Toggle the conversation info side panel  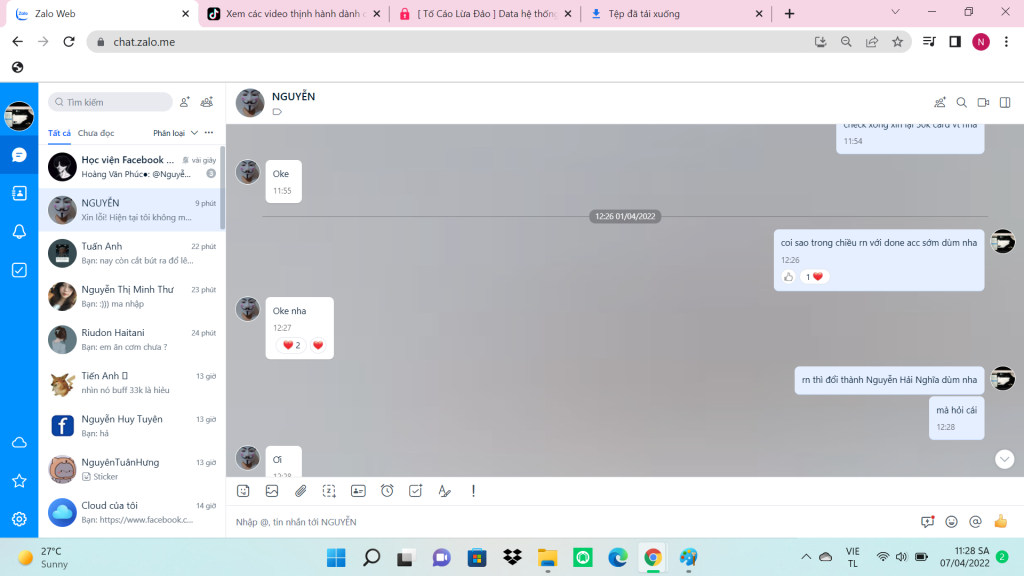click(1005, 102)
